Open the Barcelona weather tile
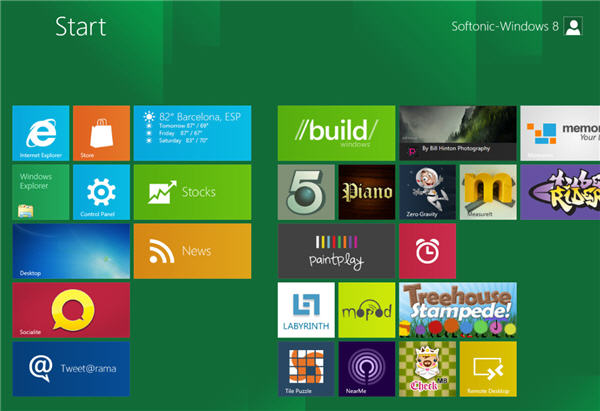The image size is (600, 411). coord(192,133)
